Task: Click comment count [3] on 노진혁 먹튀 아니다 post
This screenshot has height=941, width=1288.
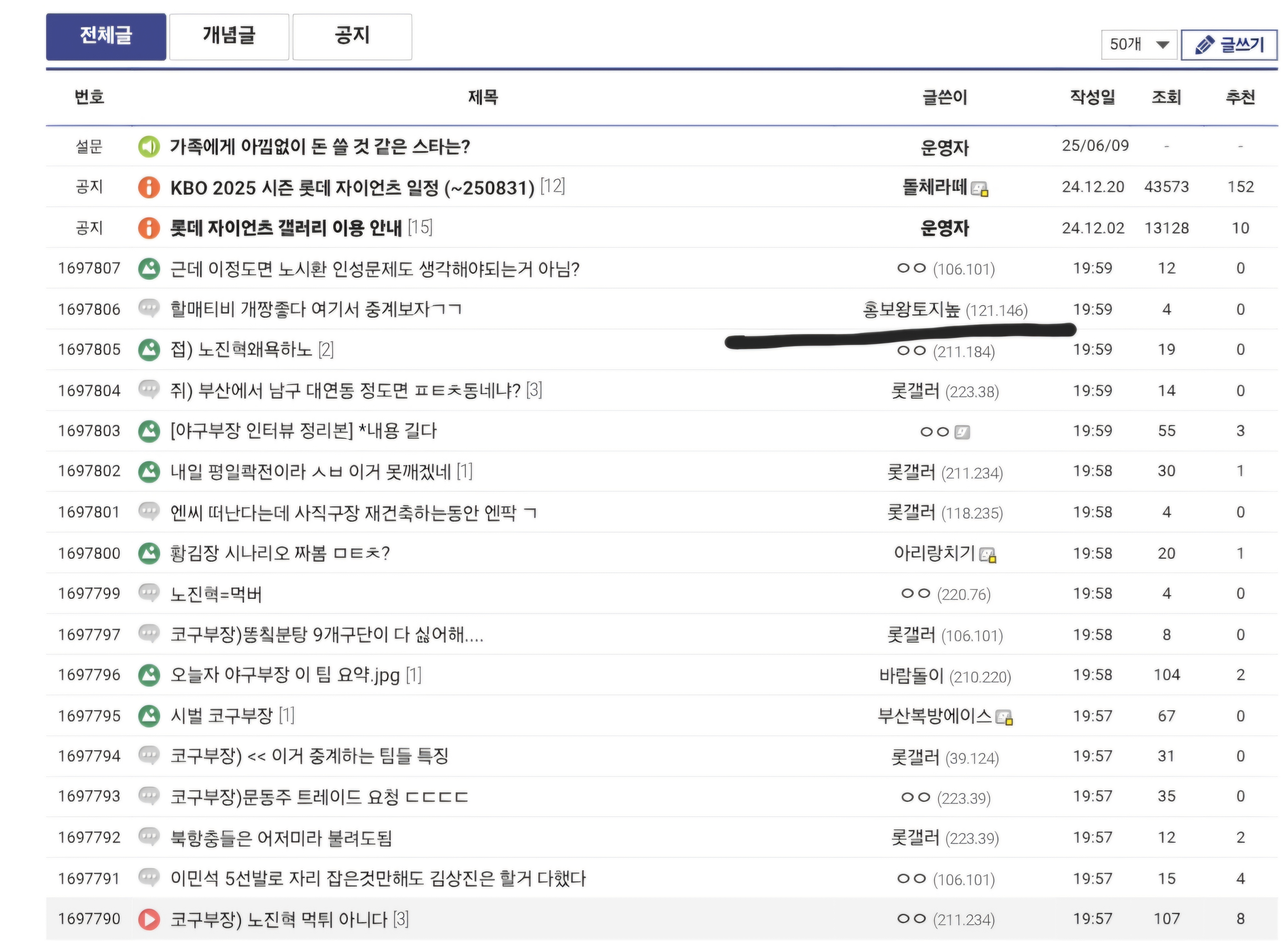Action: click(x=401, y=919)
